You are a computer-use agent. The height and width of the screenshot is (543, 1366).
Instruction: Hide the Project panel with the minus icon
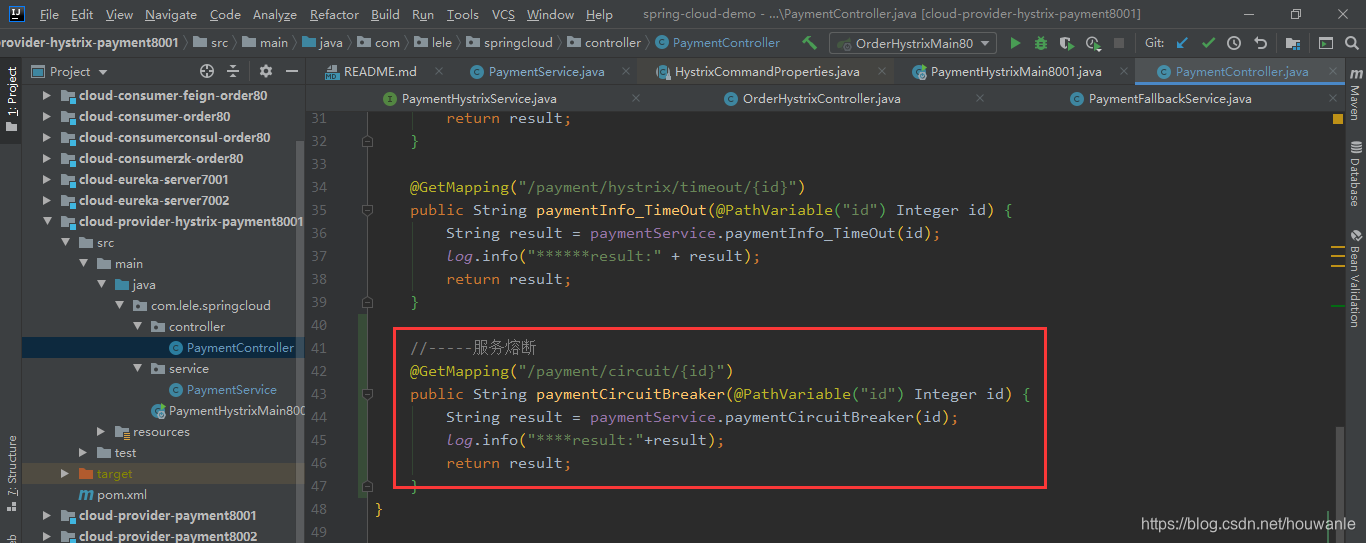[x=290, y=71]
